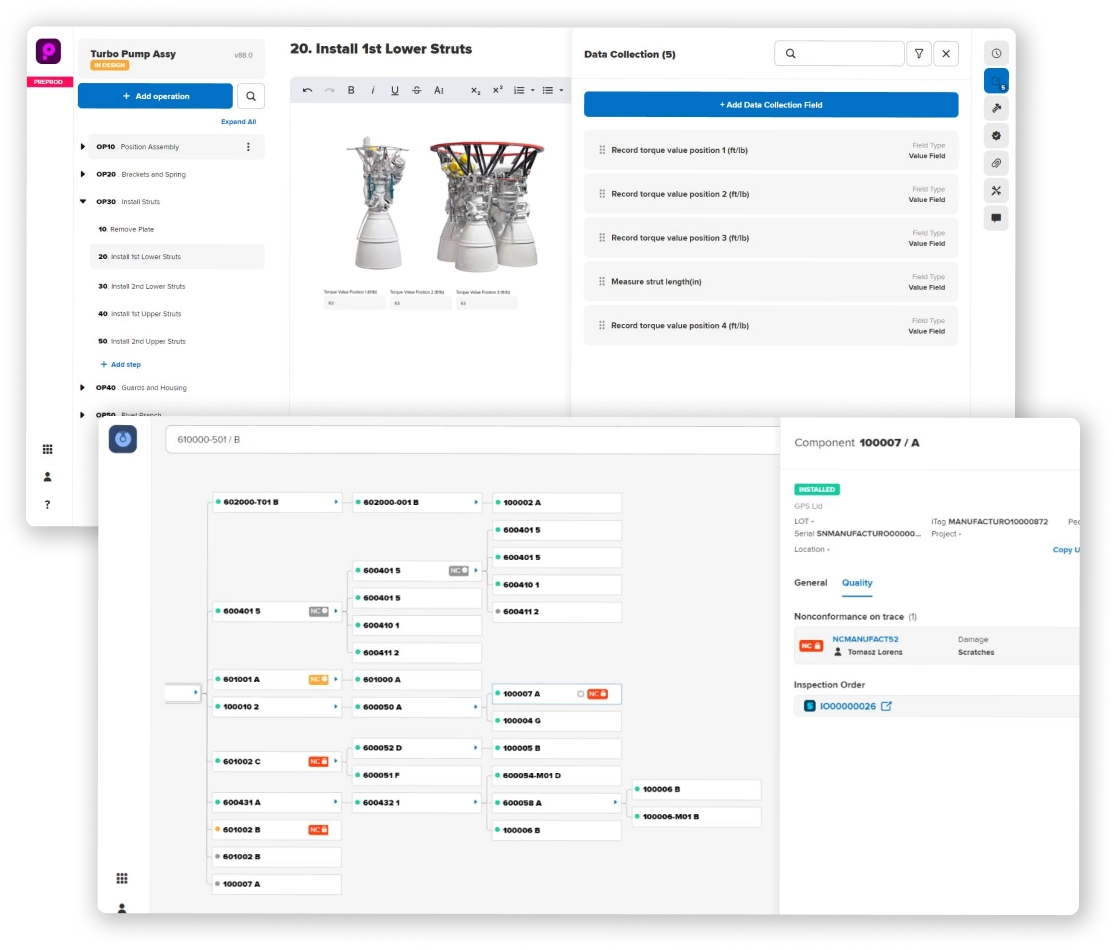1114x950 pixels.
Task: Apply bold formatting in editor toolbar
Action: click(x=351, y=90)
